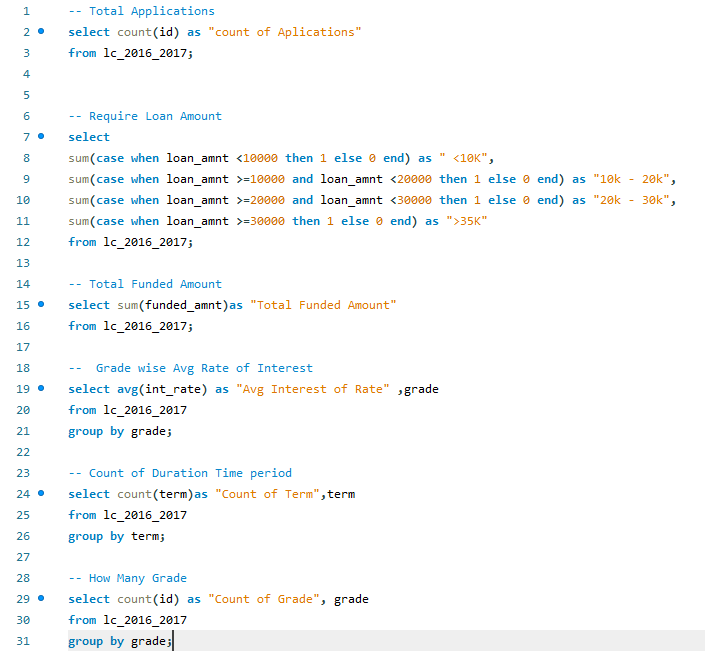Click the "-- How Many Grade" comment
This screenshot has height=656, width=705.
(127, 578)
